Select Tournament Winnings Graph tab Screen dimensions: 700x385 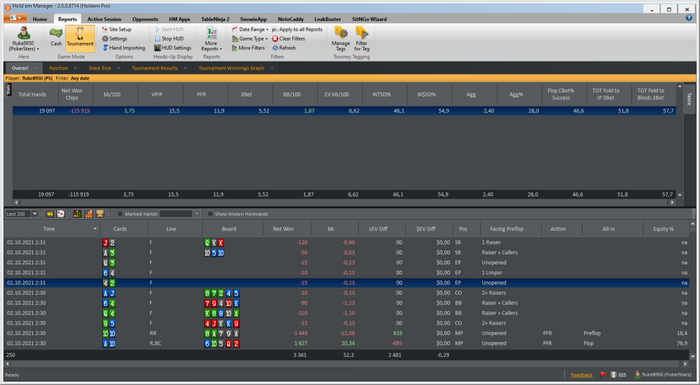click(231, 68)
